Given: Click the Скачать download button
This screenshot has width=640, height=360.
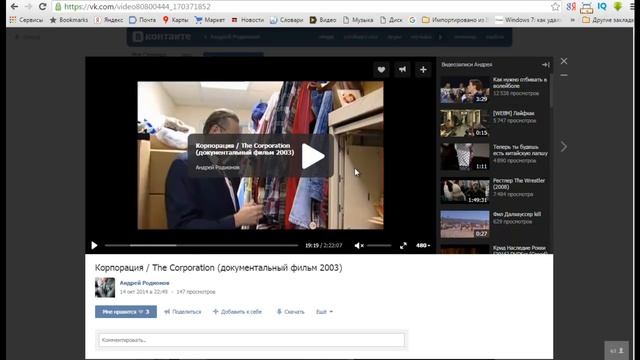Looking at the screenshot, I should click(290, 312).
